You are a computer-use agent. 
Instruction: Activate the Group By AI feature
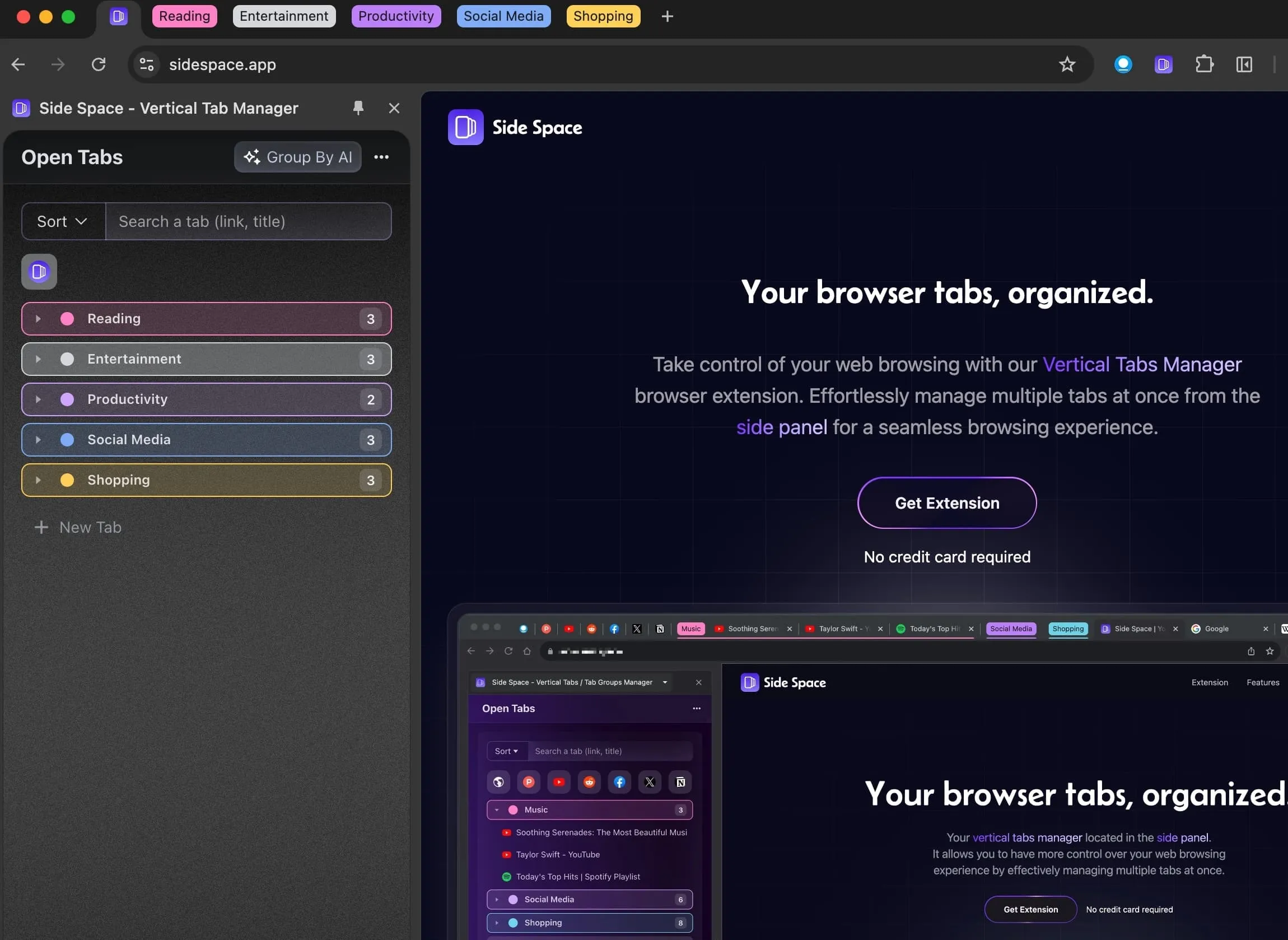click(297, 157)
